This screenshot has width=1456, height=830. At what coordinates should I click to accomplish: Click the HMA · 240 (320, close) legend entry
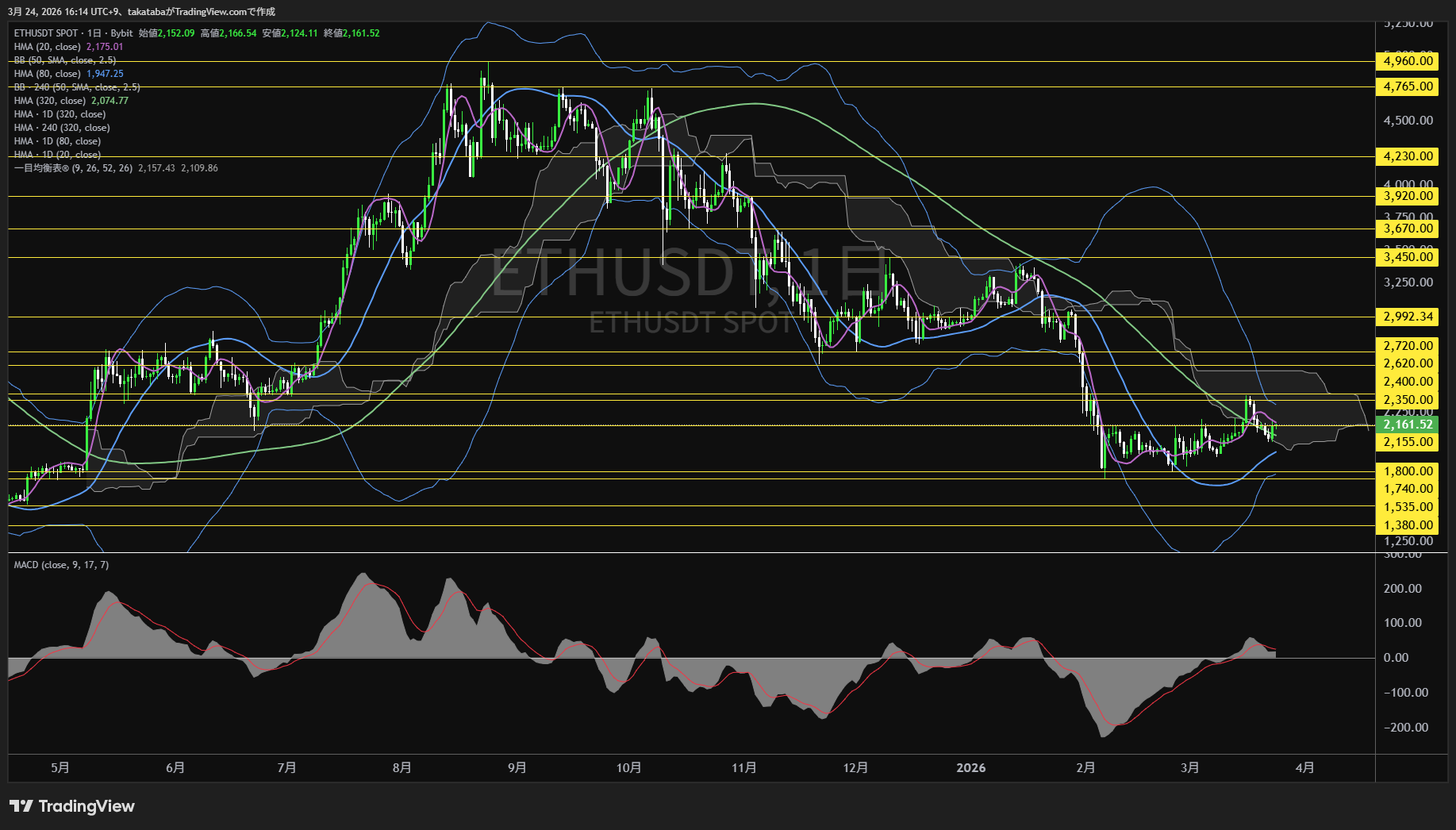[x=62, y=128]
